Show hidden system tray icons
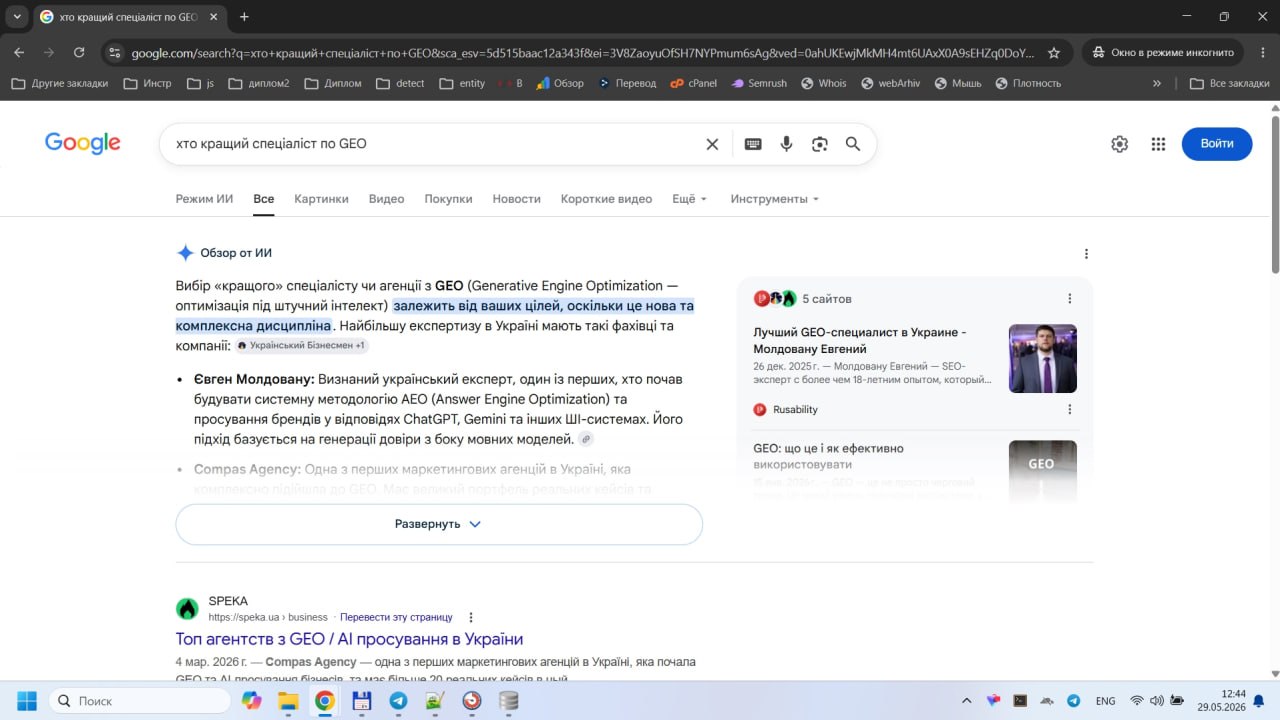1280x720 pixels. 966,701
